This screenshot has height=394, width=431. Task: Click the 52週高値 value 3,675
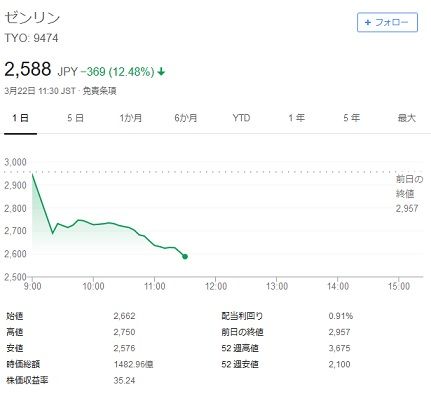(339, 348)
